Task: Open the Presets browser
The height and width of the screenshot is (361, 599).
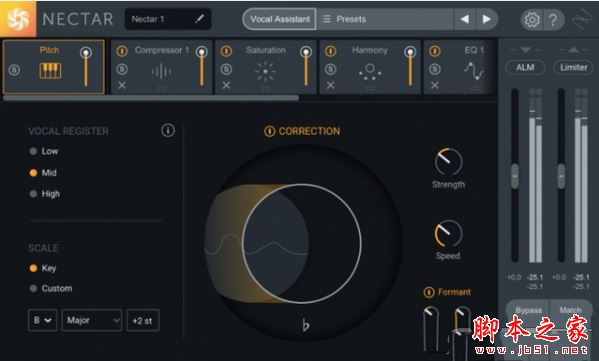Action: click(385, 19)
